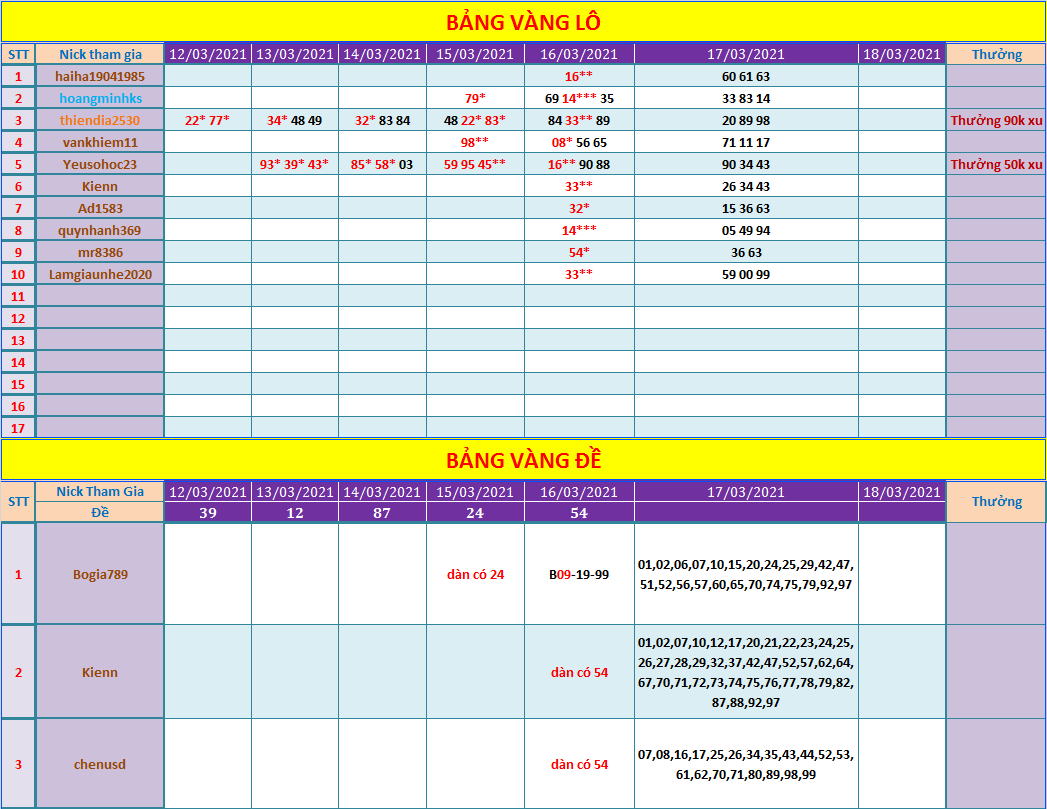The image size is (1047, 809).
Task: Select the Thưởng header in the Đề table
Action: click(x=996, y=501)
